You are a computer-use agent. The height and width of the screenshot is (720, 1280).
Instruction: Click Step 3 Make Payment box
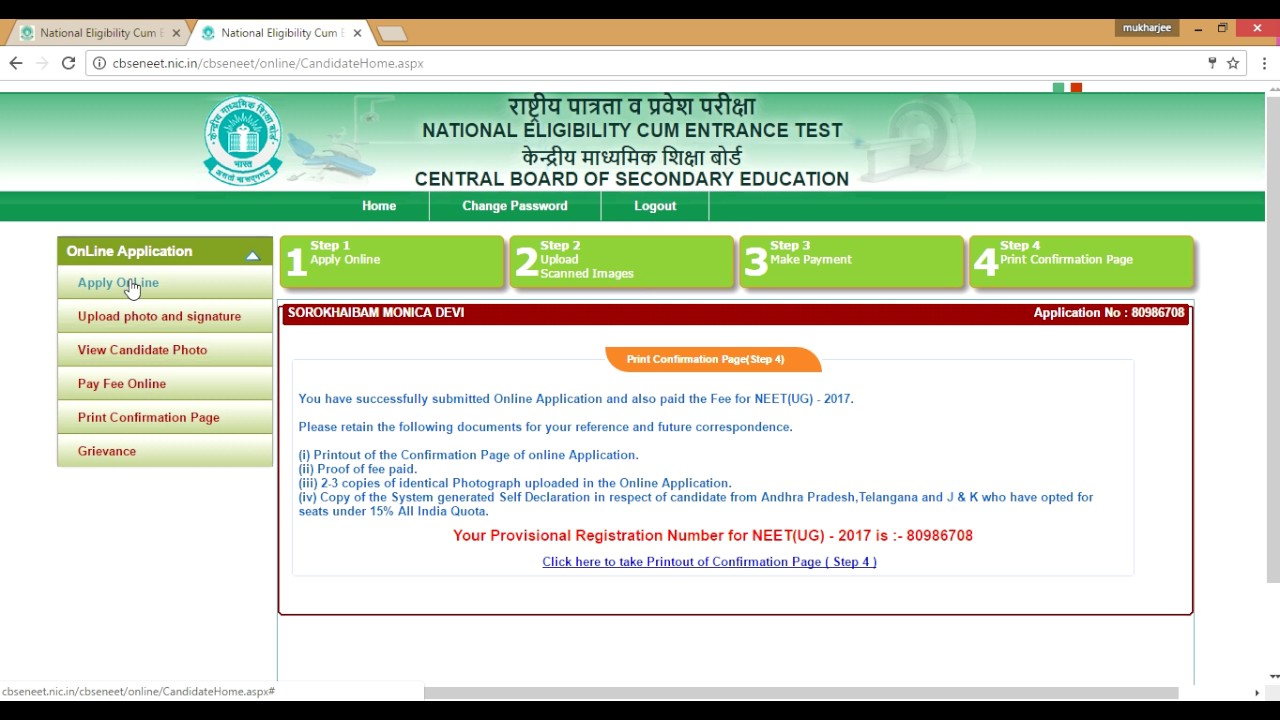[852, 262]
